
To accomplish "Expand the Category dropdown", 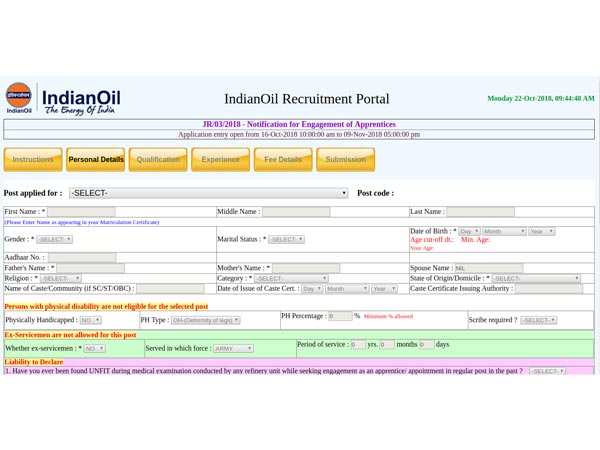I will pos(291,278).
